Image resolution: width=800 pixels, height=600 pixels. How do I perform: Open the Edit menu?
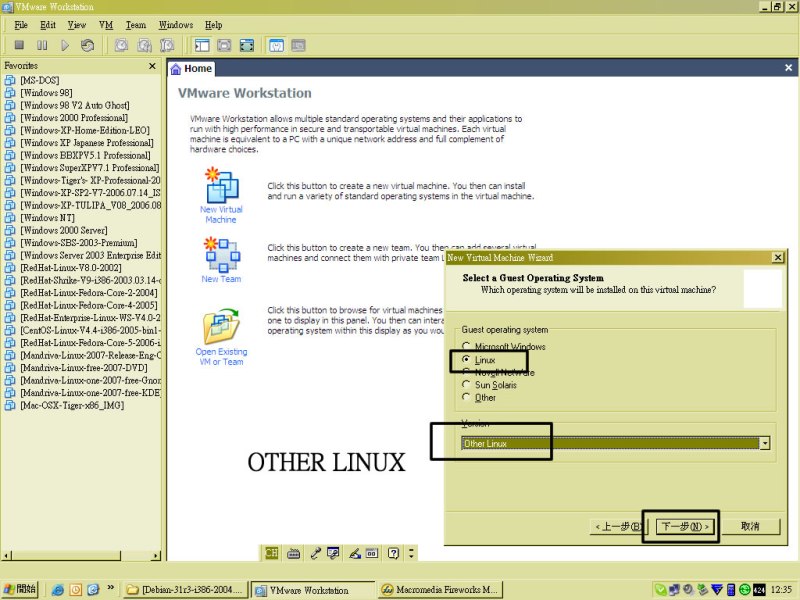(x=48, y=25)
